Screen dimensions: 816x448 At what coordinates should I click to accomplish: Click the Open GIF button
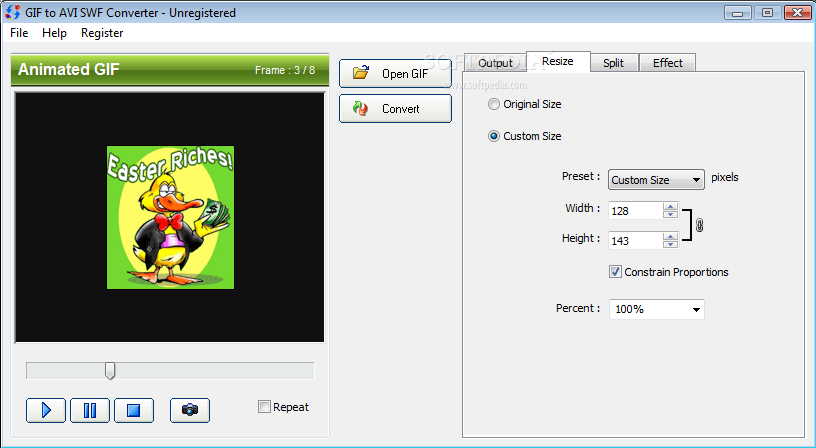click(x=396, y=73)
